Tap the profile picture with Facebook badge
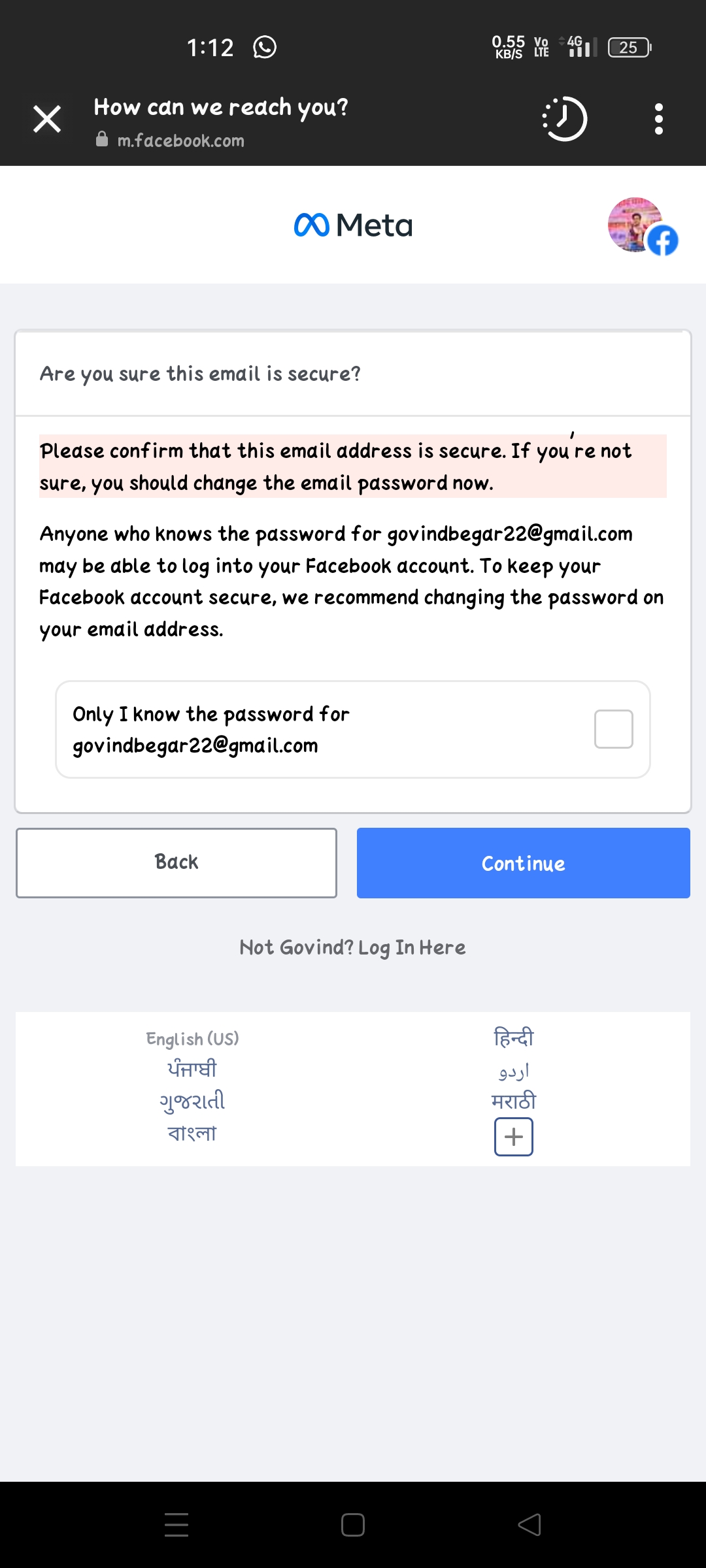 641,226
